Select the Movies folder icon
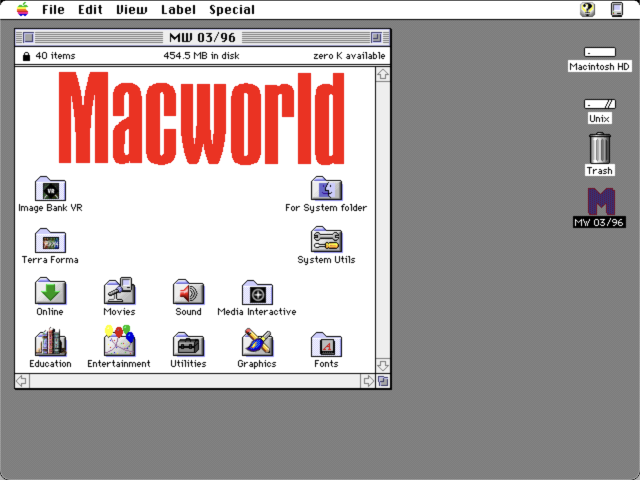 119,291
